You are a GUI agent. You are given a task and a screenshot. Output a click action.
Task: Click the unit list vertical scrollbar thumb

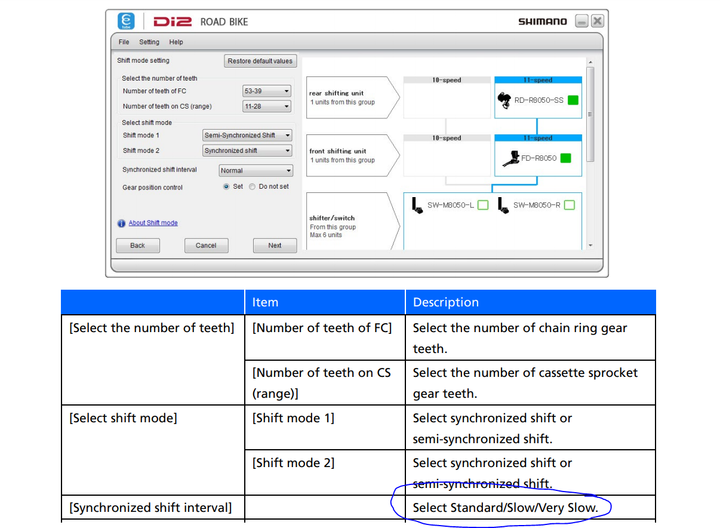591,114
